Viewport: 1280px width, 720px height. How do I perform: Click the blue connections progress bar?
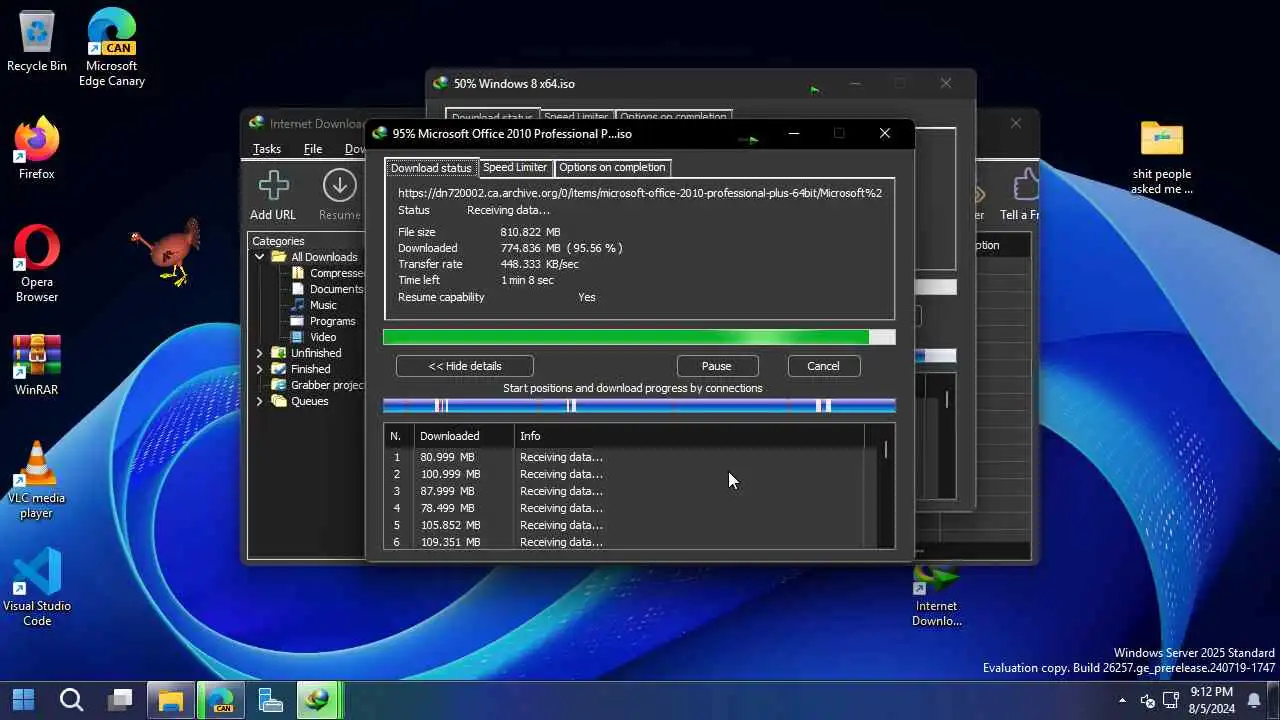(639, 405)
